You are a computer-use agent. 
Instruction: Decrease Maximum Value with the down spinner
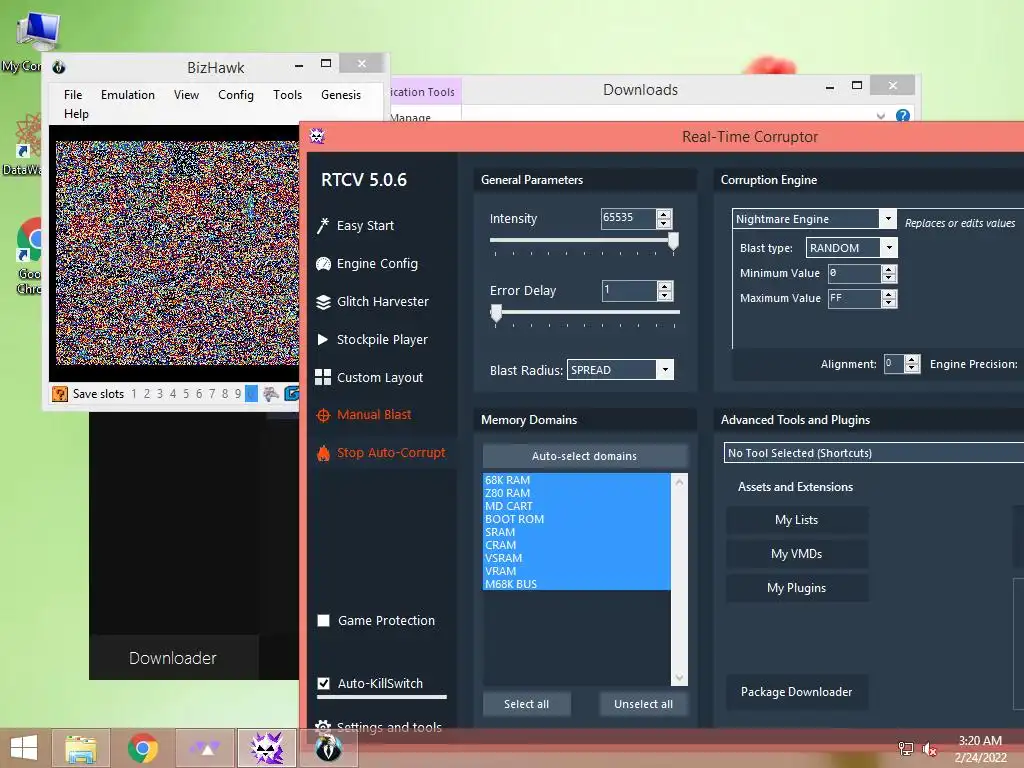point(888,303)
